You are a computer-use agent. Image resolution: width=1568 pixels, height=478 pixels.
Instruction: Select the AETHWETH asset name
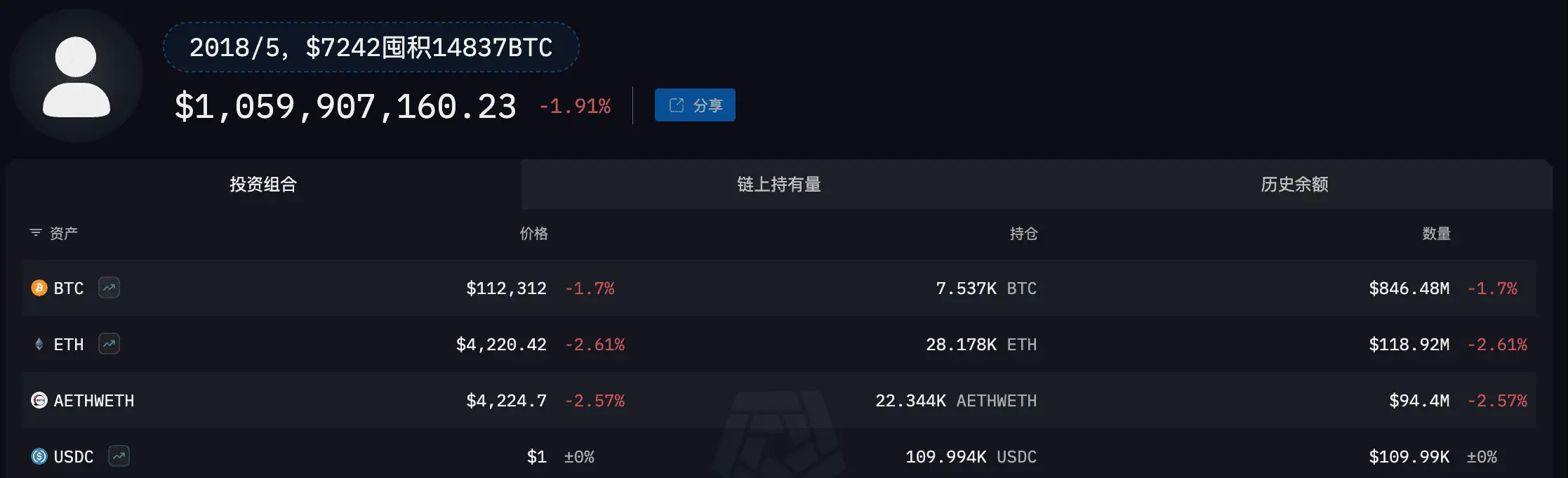[94, 401]
